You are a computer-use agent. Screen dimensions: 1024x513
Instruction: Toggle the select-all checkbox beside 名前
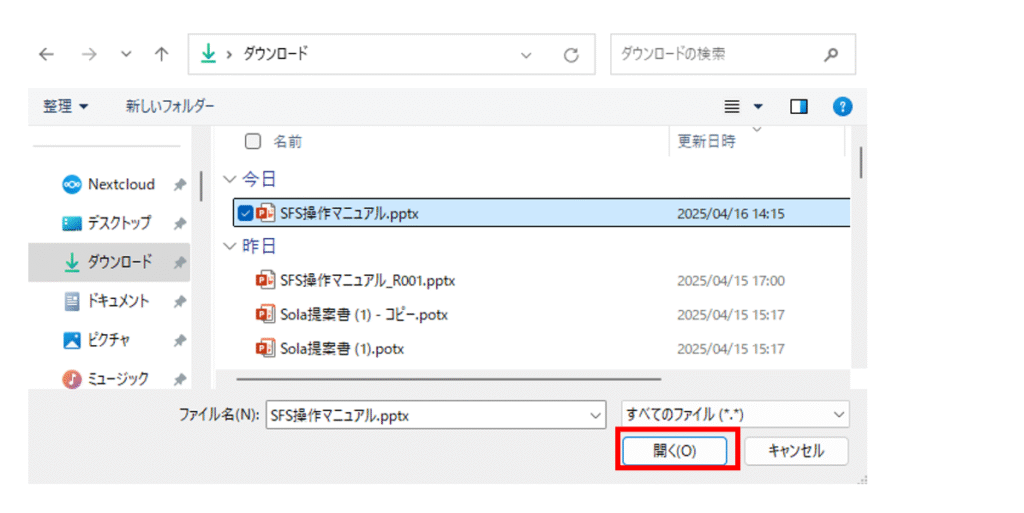(253, 141)
